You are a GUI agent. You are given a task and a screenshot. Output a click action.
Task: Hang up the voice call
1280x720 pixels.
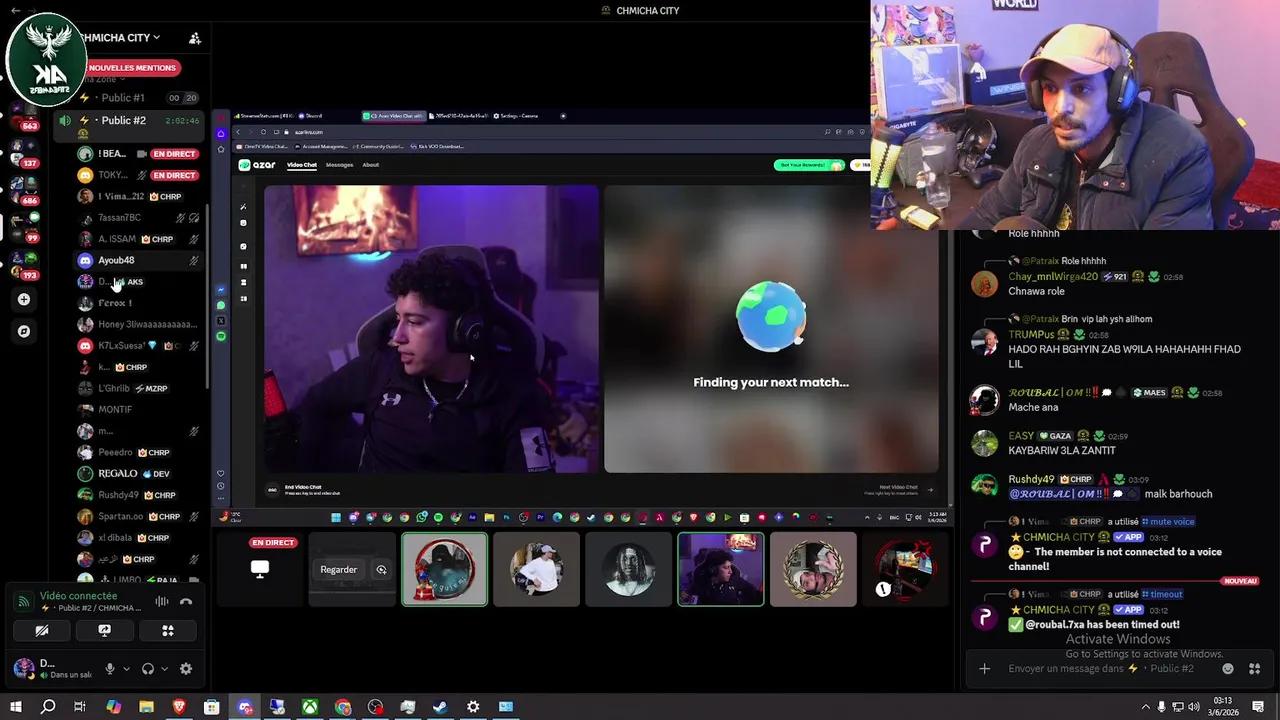click(x=186, y=601)
